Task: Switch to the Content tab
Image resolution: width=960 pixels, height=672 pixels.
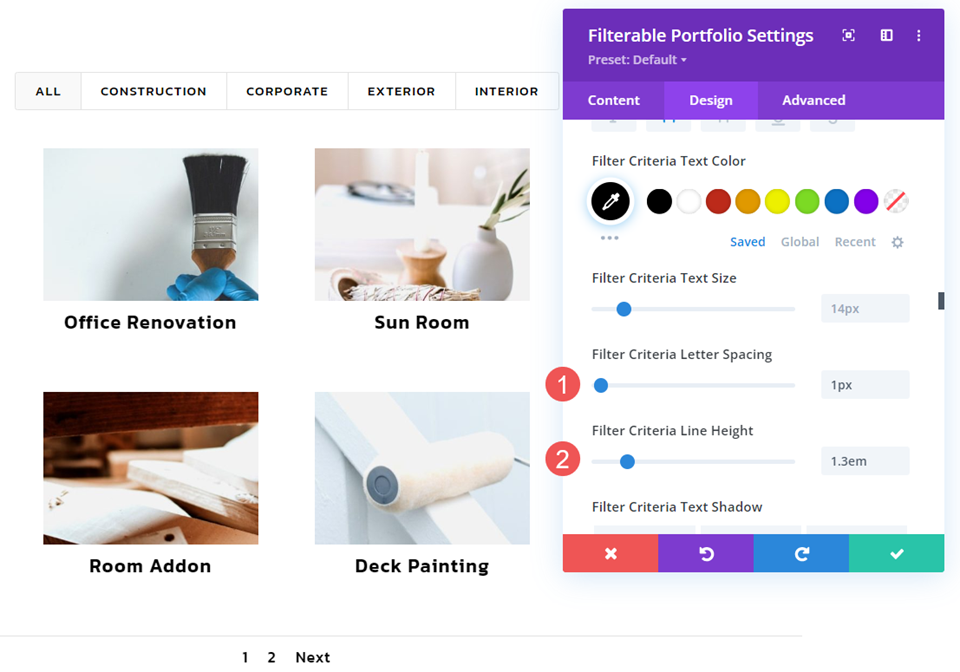Action: tap(614, 100)
